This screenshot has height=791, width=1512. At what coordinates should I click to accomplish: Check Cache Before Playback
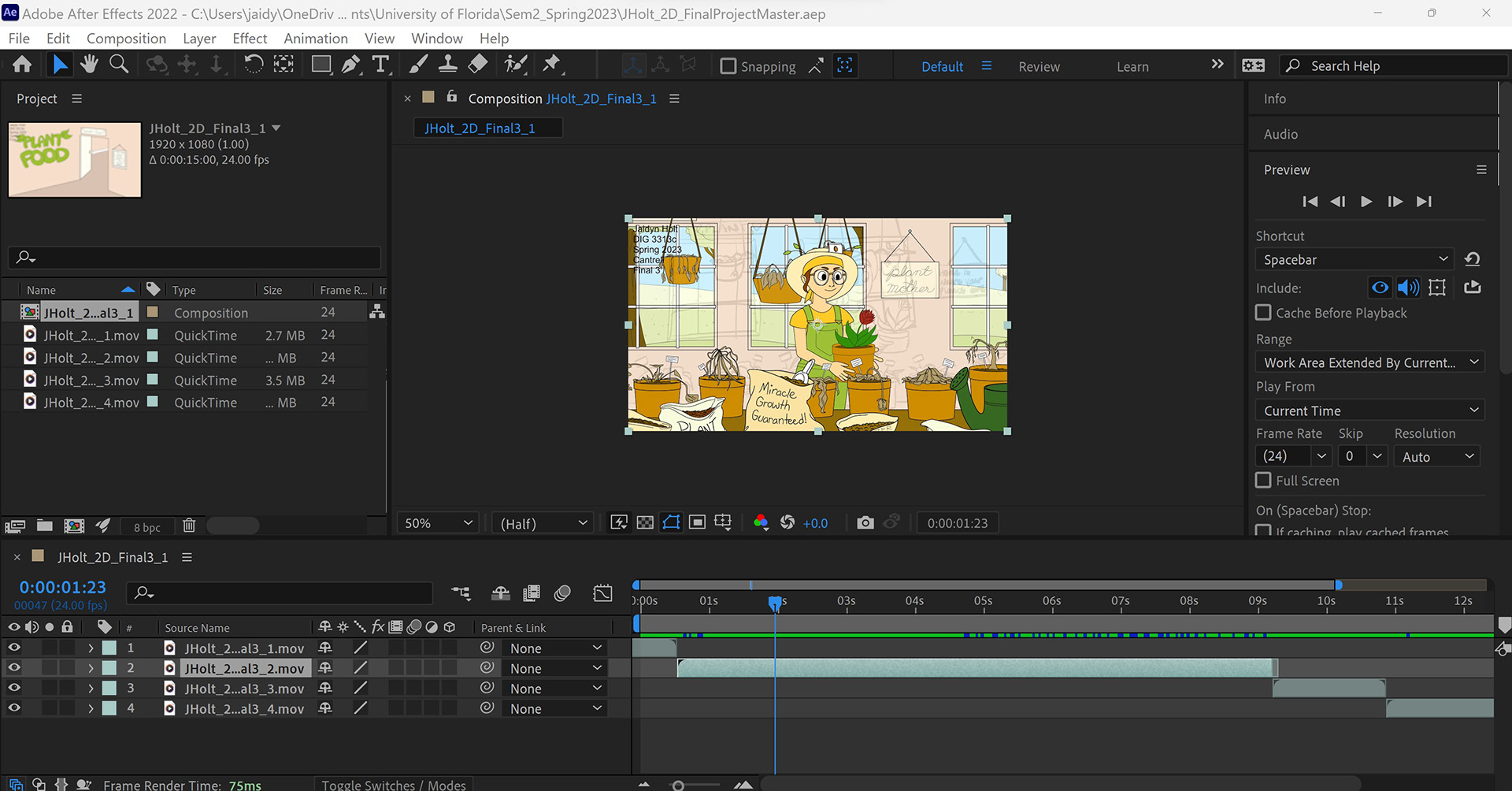(x=1263, y=313)
